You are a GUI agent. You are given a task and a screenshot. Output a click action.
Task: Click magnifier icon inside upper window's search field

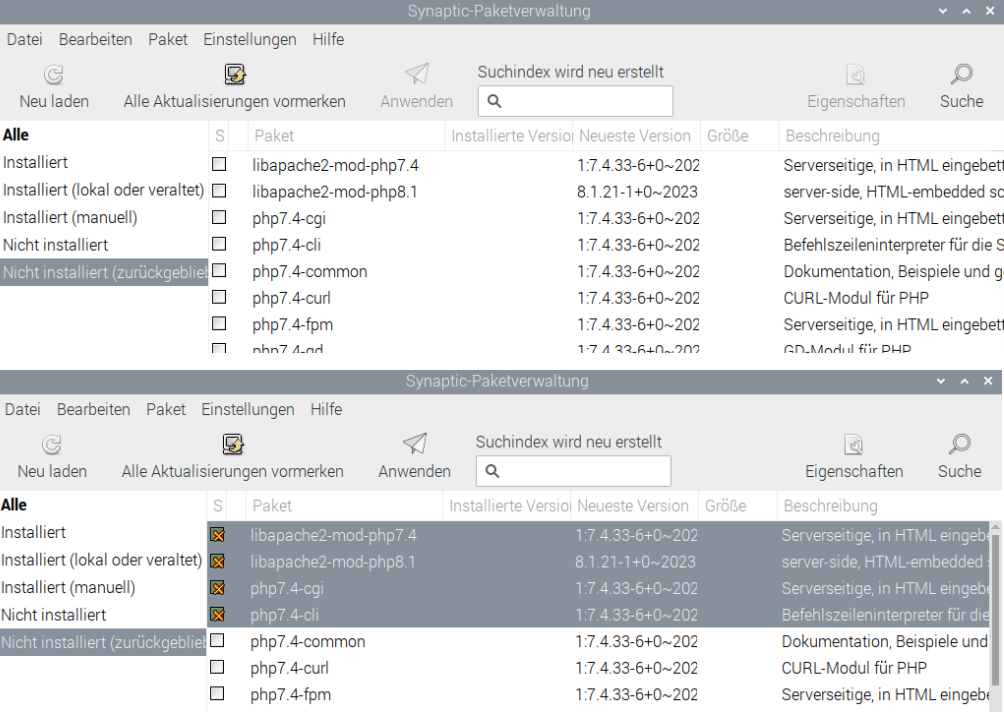pos(494,101)
